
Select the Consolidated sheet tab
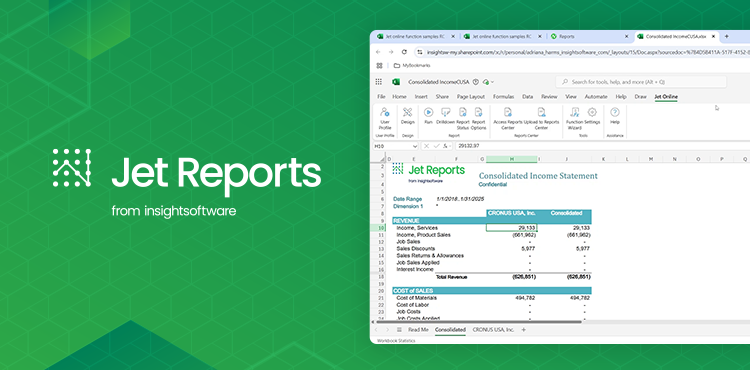coord(450,330)
